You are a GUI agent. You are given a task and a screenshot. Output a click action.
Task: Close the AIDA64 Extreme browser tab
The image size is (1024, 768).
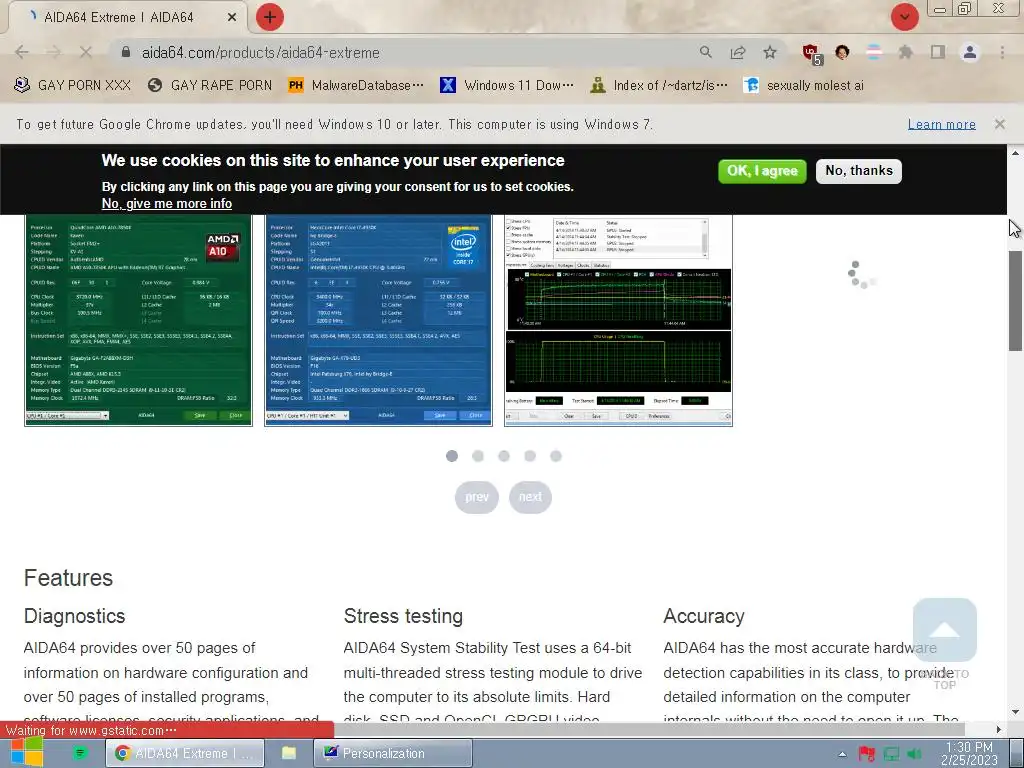tap(231, 18)
